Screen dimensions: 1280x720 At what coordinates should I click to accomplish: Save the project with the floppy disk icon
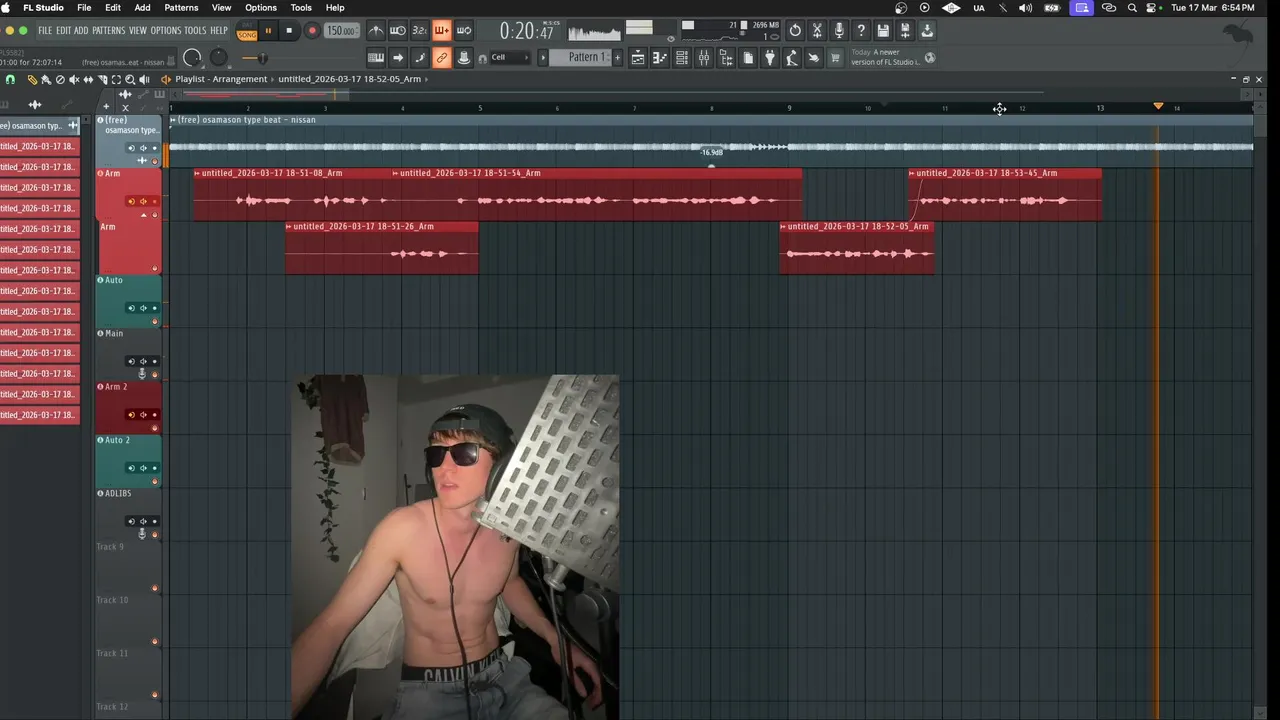coord(883,31)
